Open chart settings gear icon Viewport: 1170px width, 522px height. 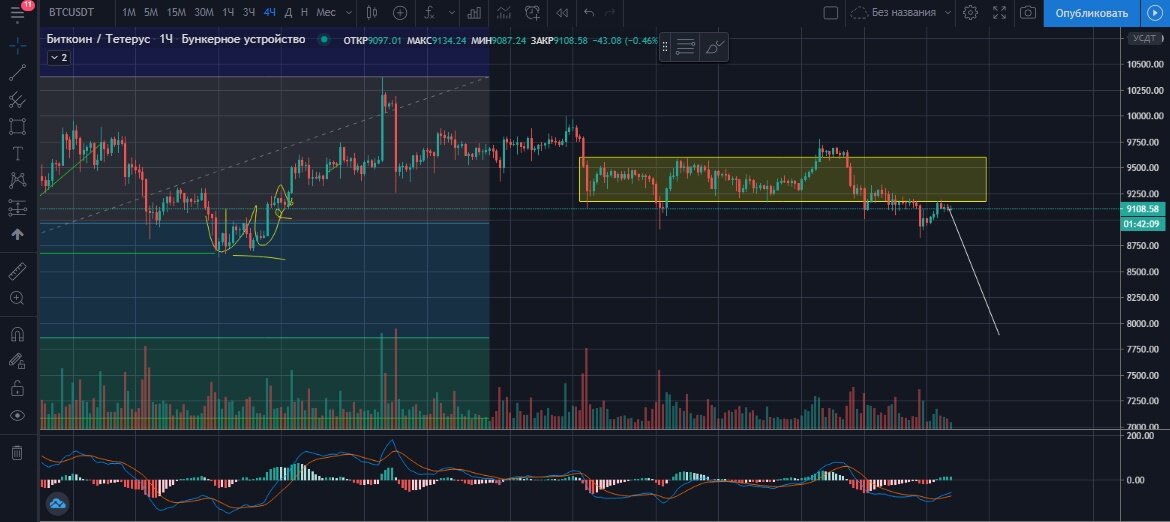click(970, 13)
